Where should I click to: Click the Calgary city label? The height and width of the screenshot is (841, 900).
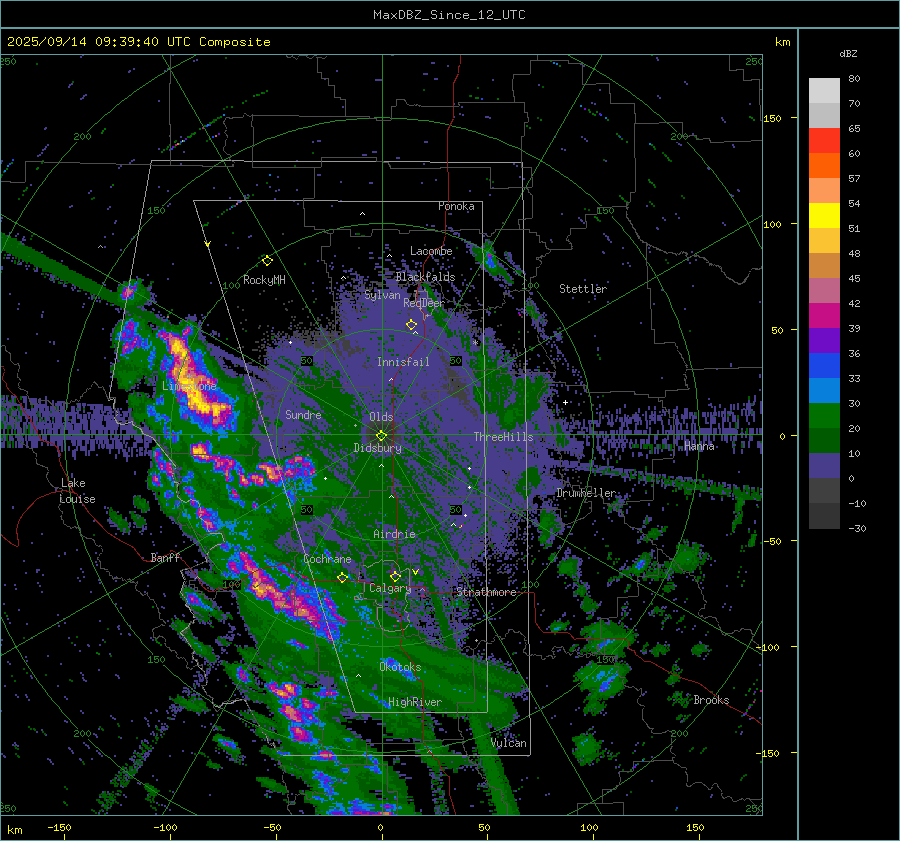coord(390,588)
